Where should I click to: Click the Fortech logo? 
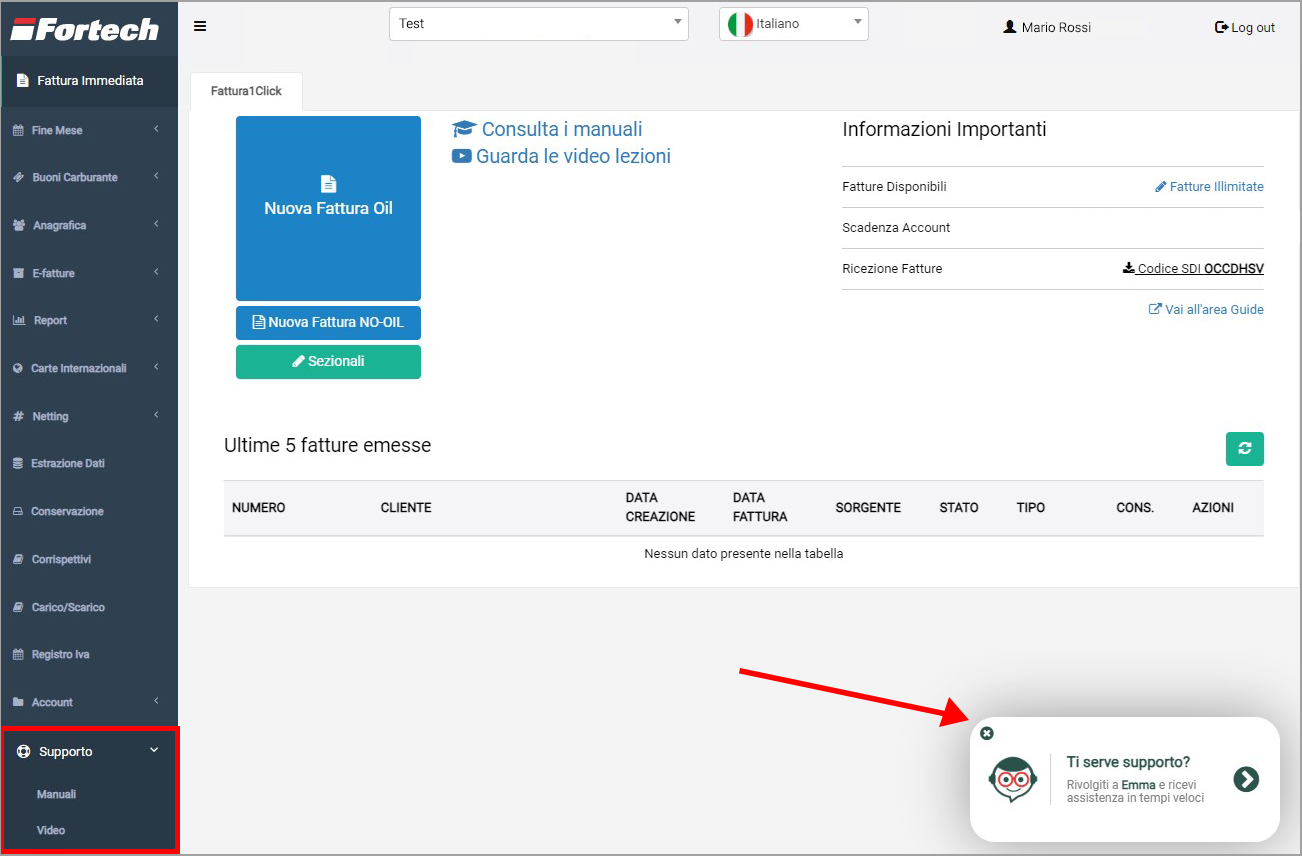(x=86, y=29)
